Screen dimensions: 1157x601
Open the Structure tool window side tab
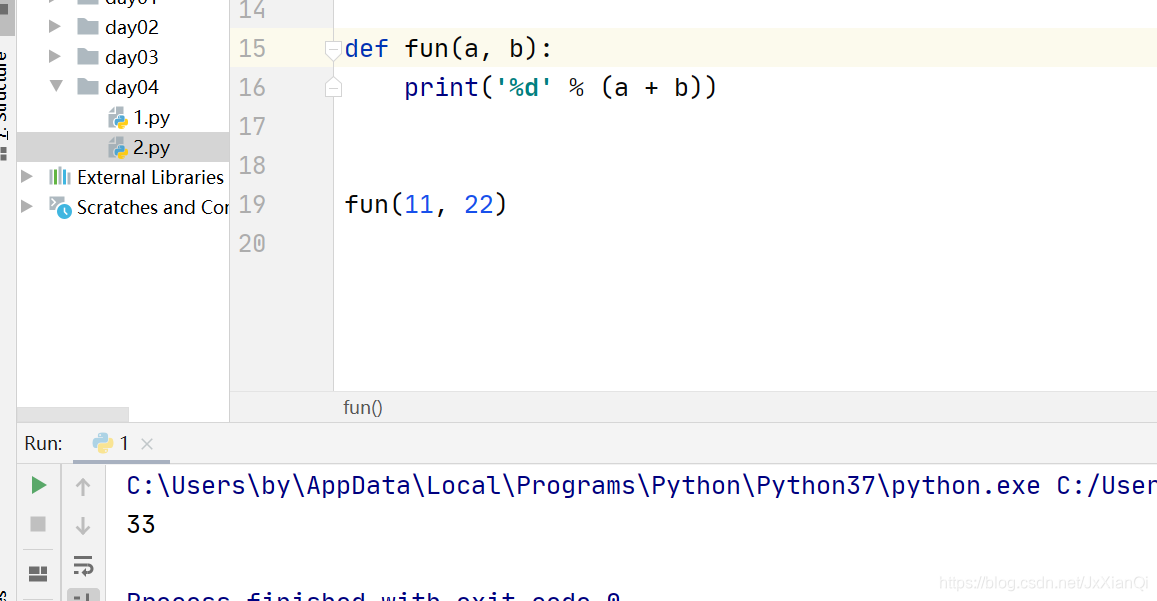click(5, 96)
